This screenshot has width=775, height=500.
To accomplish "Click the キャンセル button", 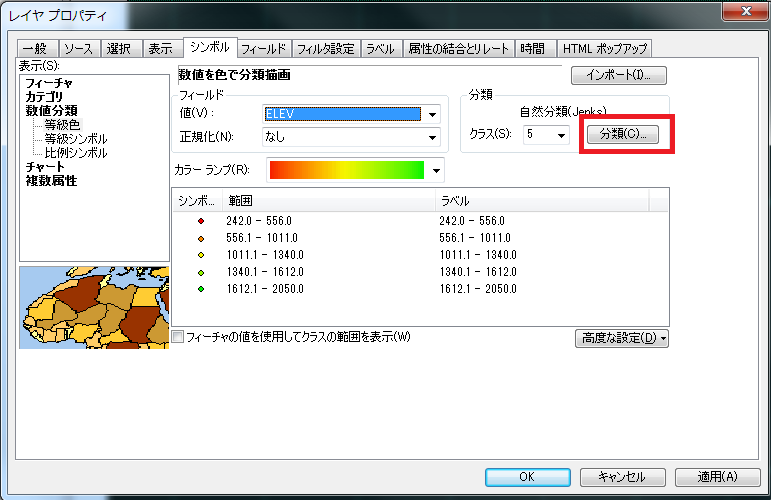I will point(622,477).
